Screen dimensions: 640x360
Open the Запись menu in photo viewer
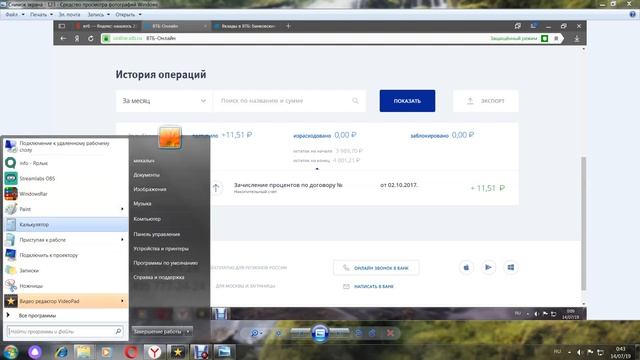[x=99, y=14]
